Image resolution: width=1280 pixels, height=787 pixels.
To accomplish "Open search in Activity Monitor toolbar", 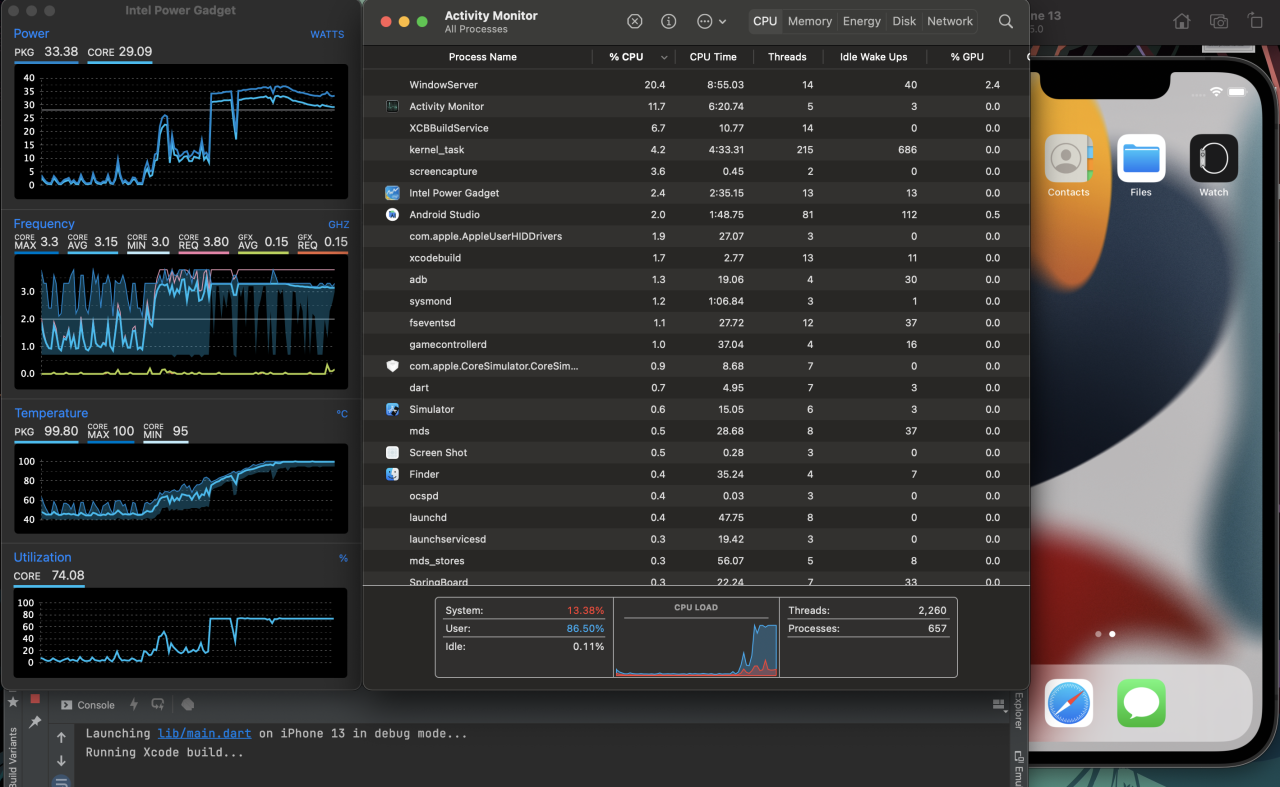I will pos(1006,21).
